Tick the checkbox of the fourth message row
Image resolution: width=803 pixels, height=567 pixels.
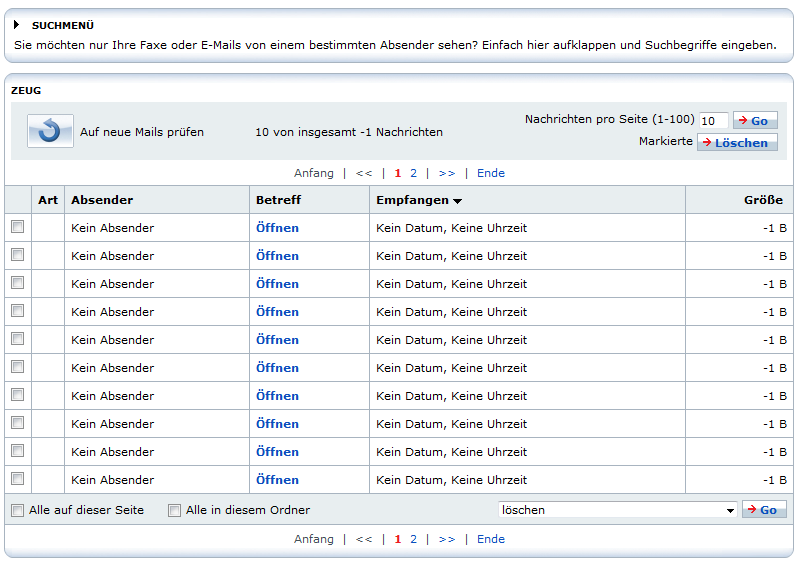18,311
